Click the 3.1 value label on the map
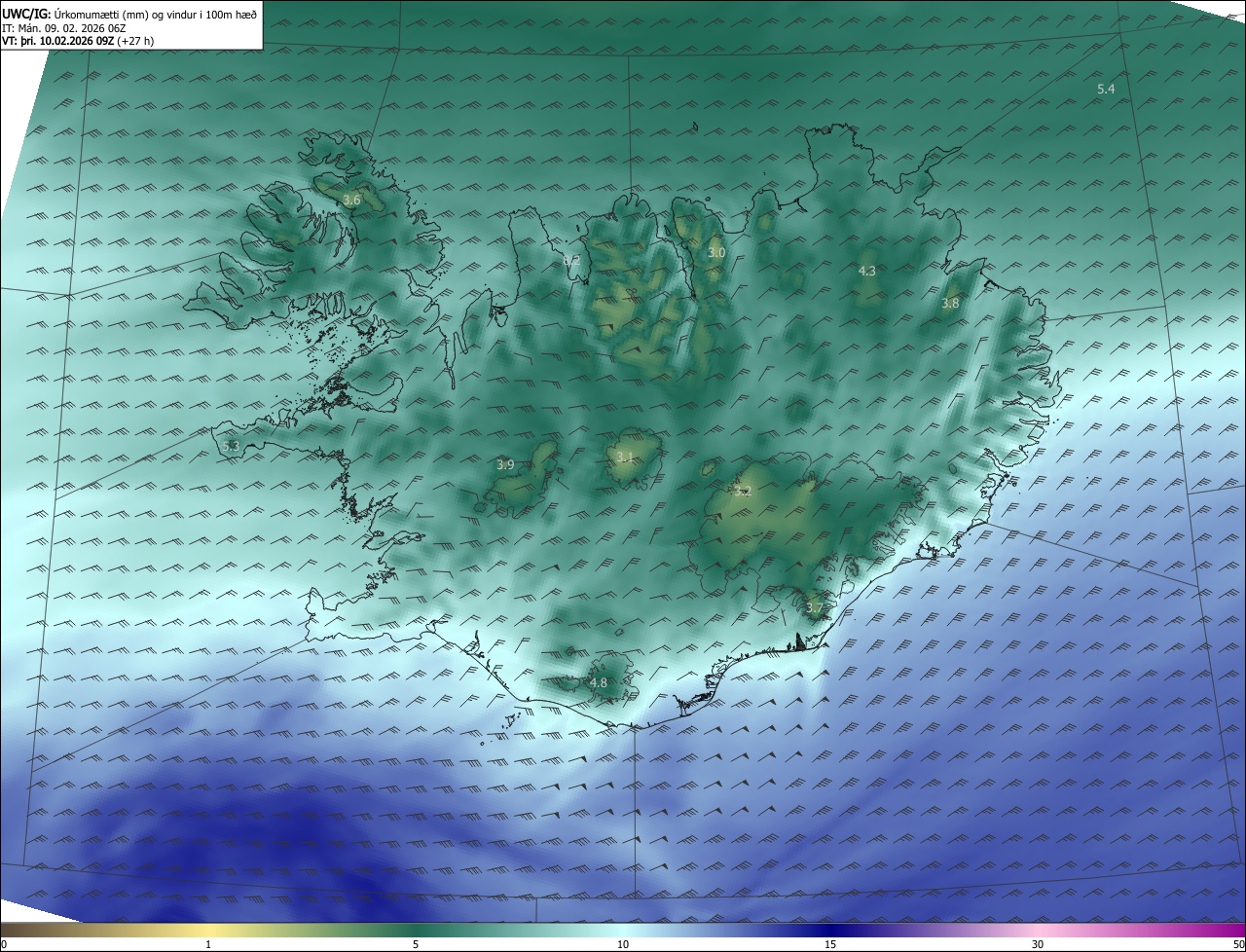1246x952 pixels. tap(625, 458)
